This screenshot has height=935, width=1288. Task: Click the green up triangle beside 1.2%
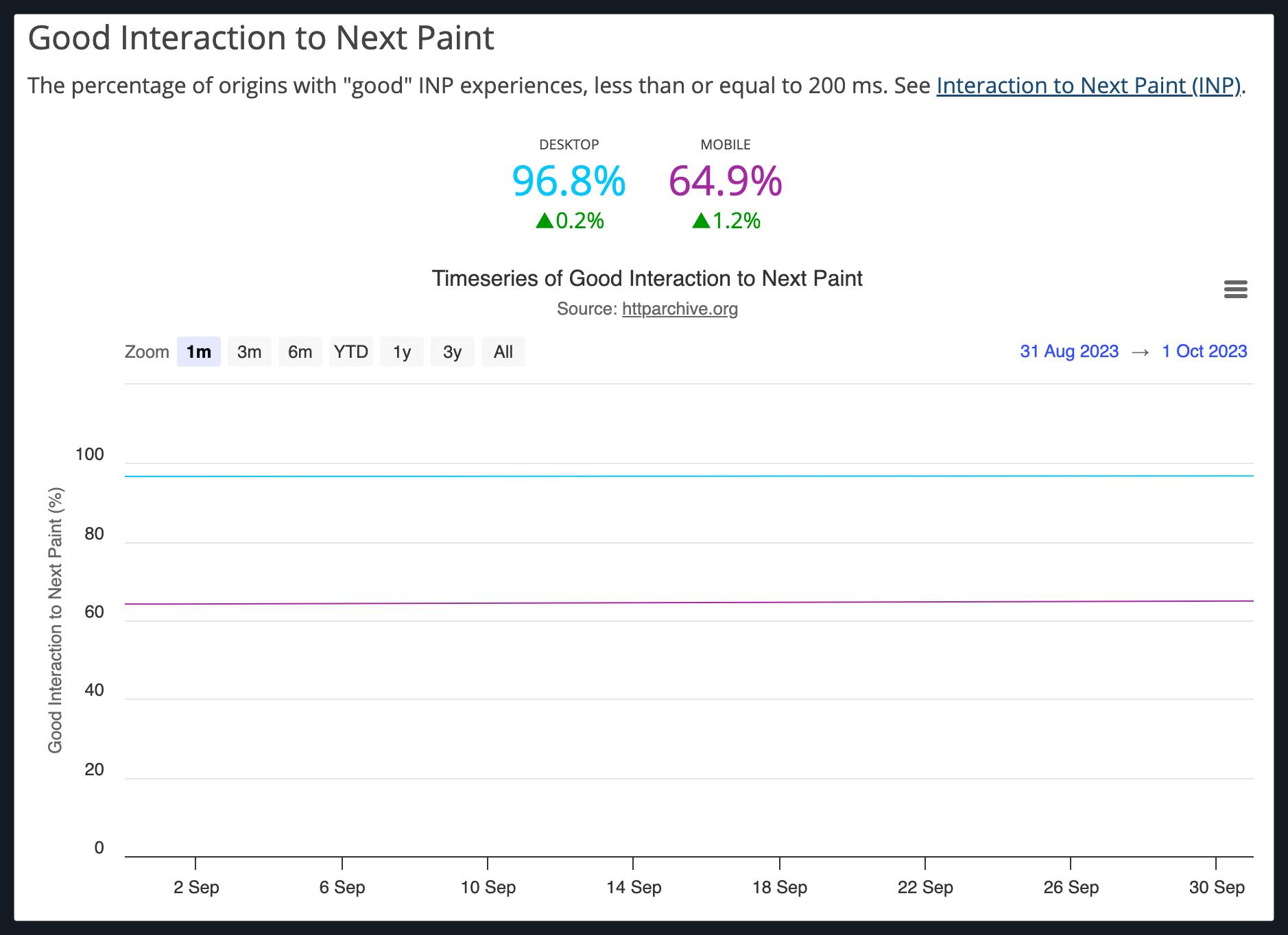pyautogui.click(x=701, y=221)
